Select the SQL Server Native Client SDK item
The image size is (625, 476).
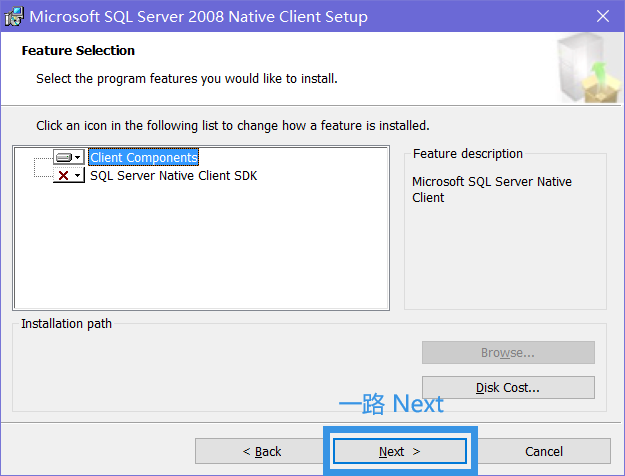click(x=173, y=175)
